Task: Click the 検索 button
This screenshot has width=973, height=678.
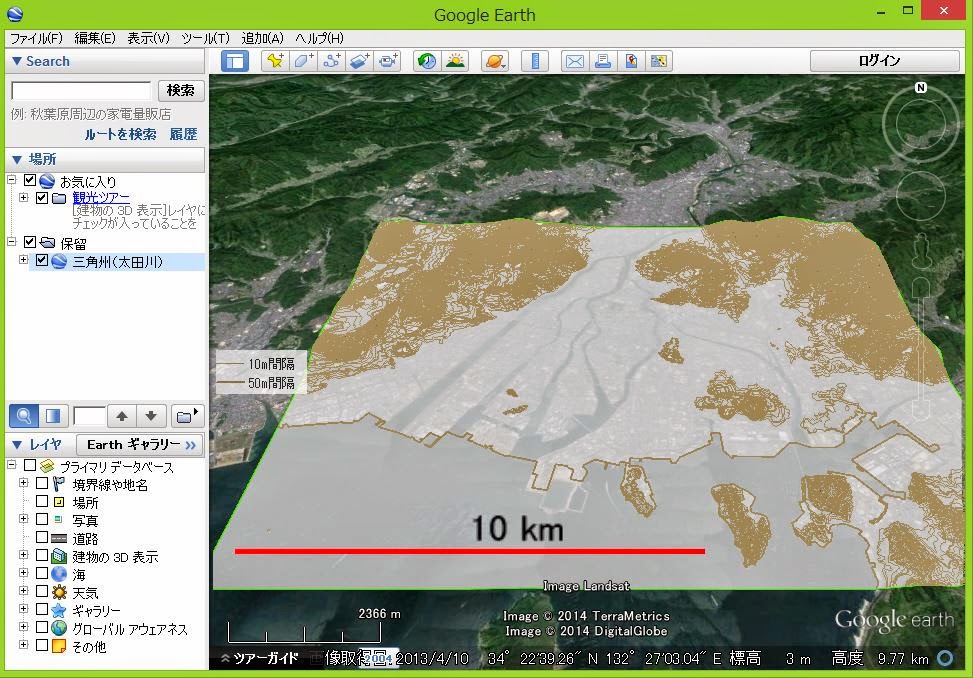Action: [181, 91]
